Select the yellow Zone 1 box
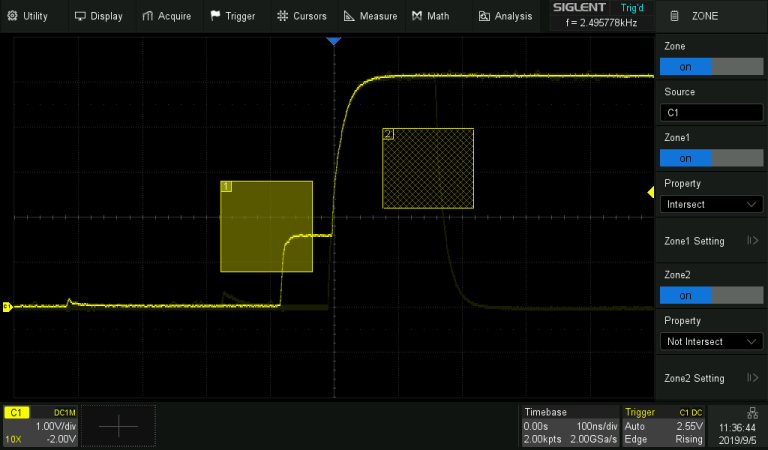Screen dimensions: 768x450 click(266, 226)
